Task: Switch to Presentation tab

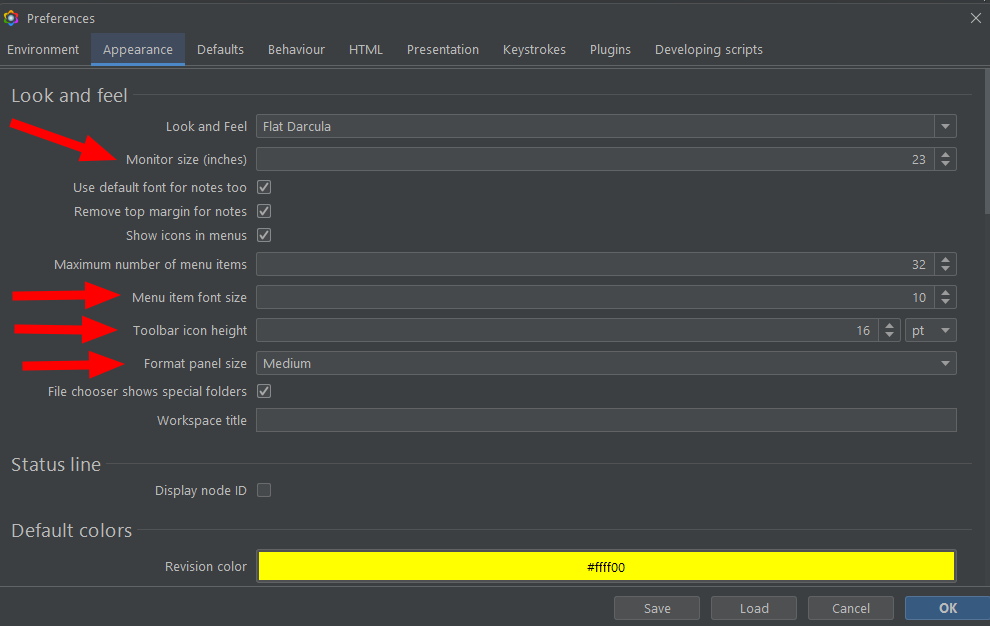Action: tap(443, 49)
